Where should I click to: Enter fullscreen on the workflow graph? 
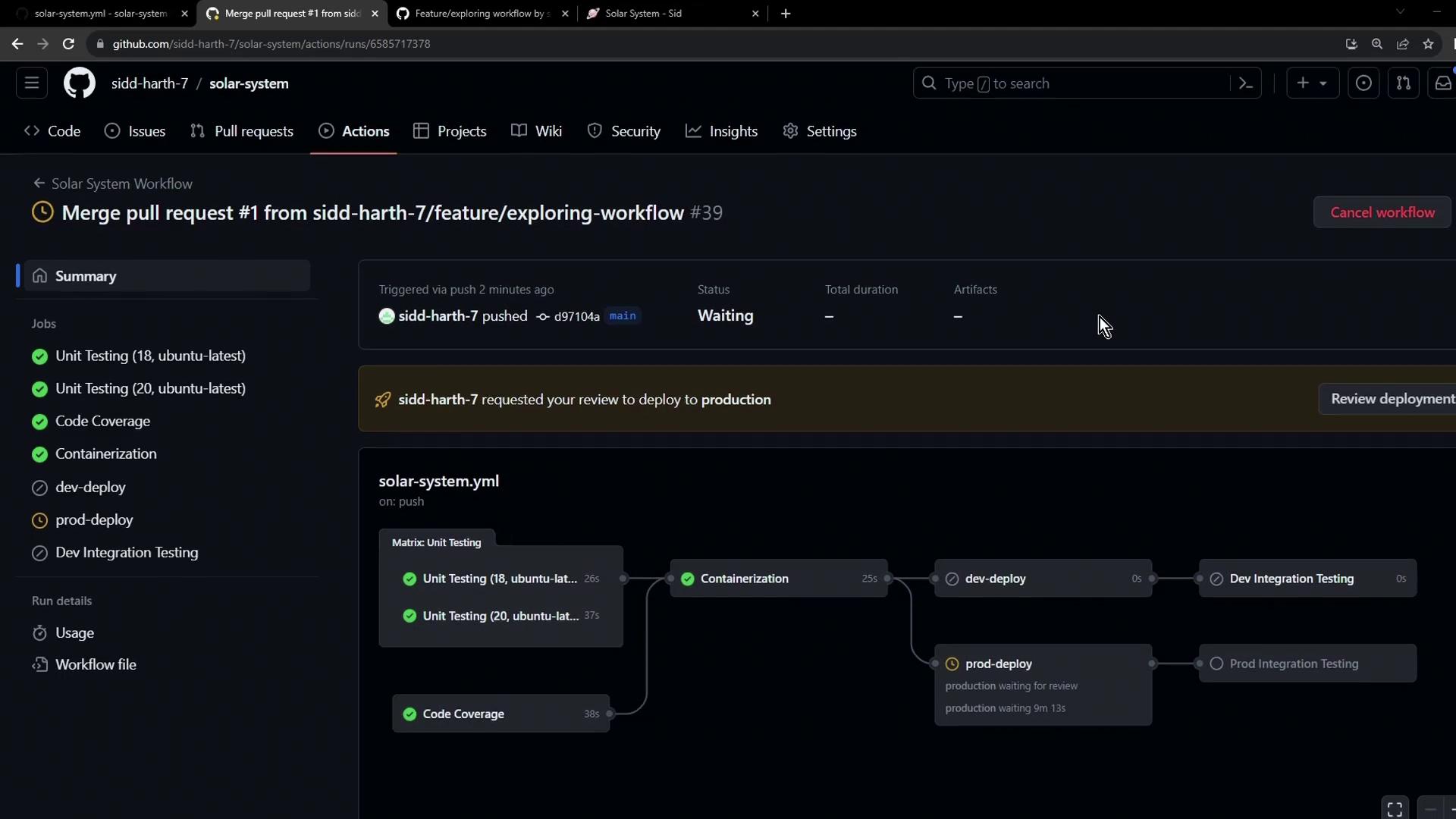[x=1395, y=809]
